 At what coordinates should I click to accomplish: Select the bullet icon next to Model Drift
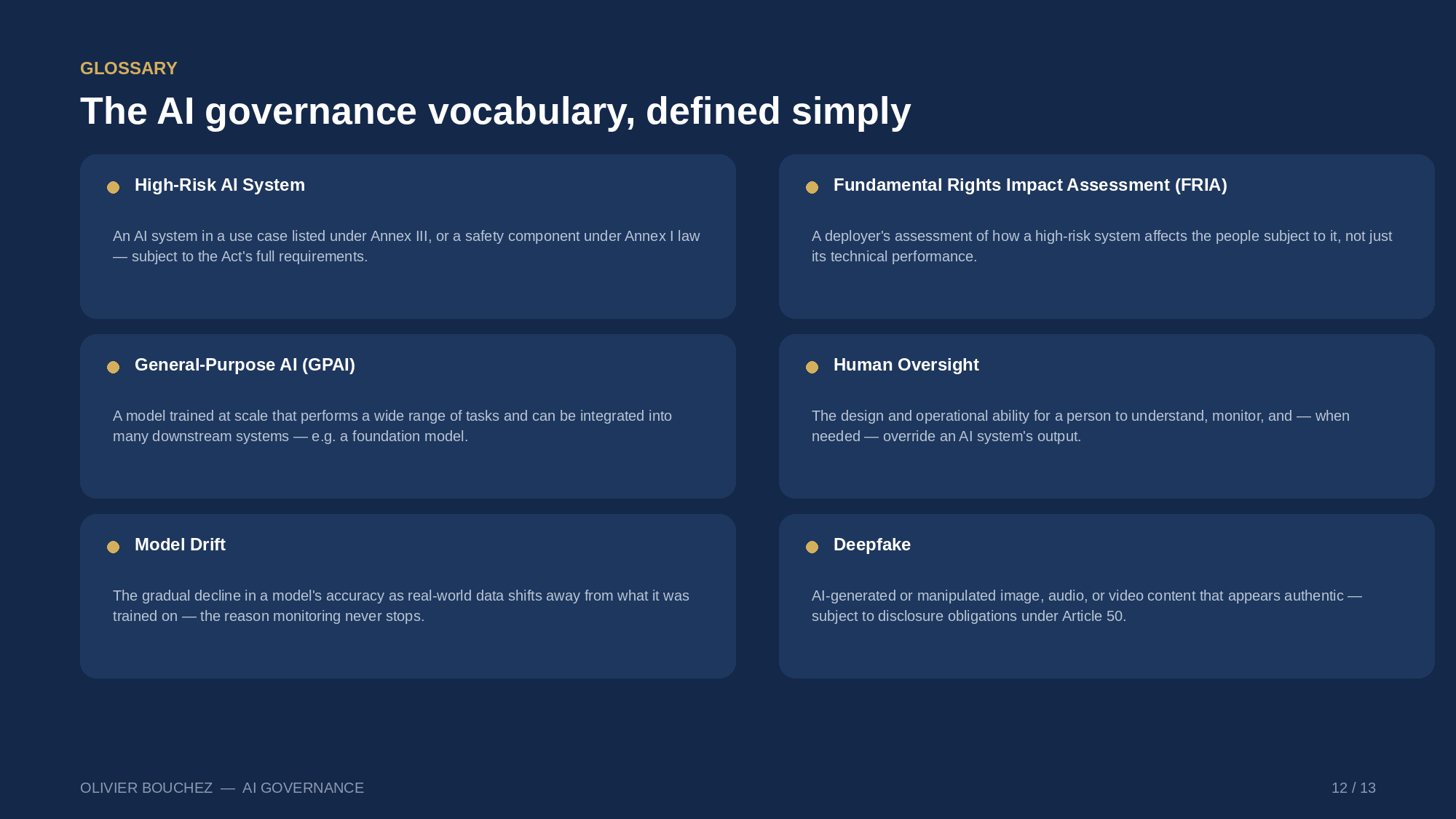[x=113, y=547]
